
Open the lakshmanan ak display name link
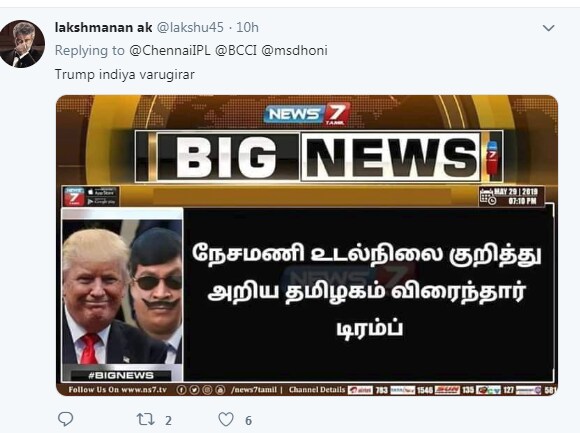pyautogui.click(x=103, y=27)
